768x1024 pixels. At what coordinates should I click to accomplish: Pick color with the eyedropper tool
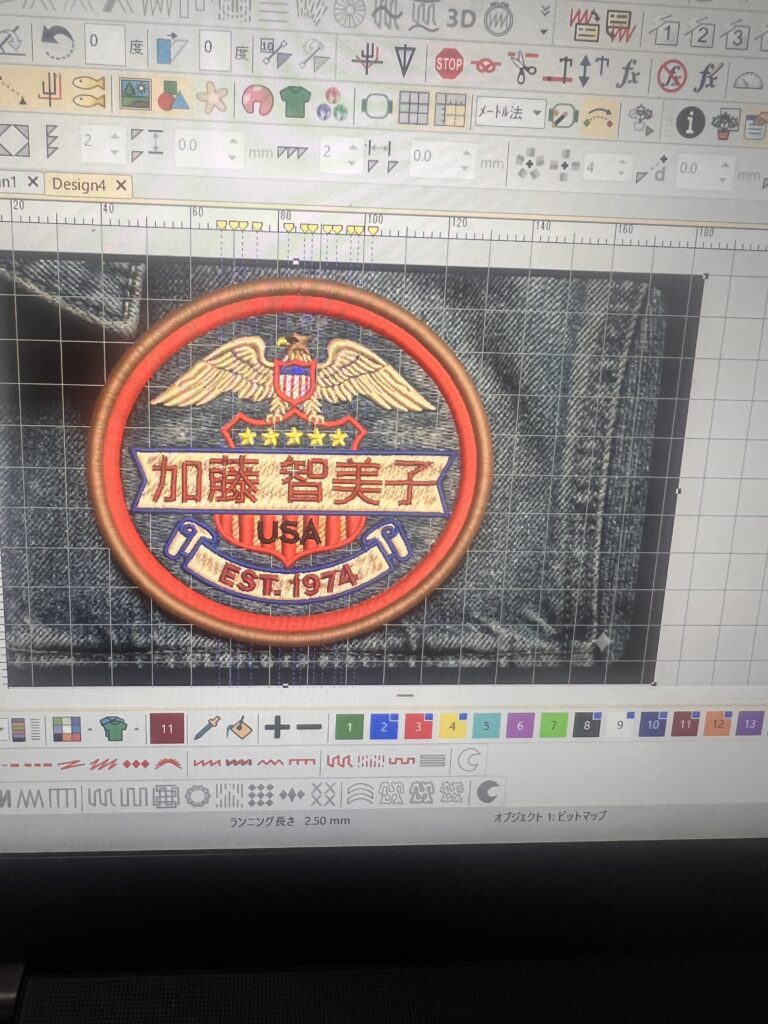pos(207,728)
